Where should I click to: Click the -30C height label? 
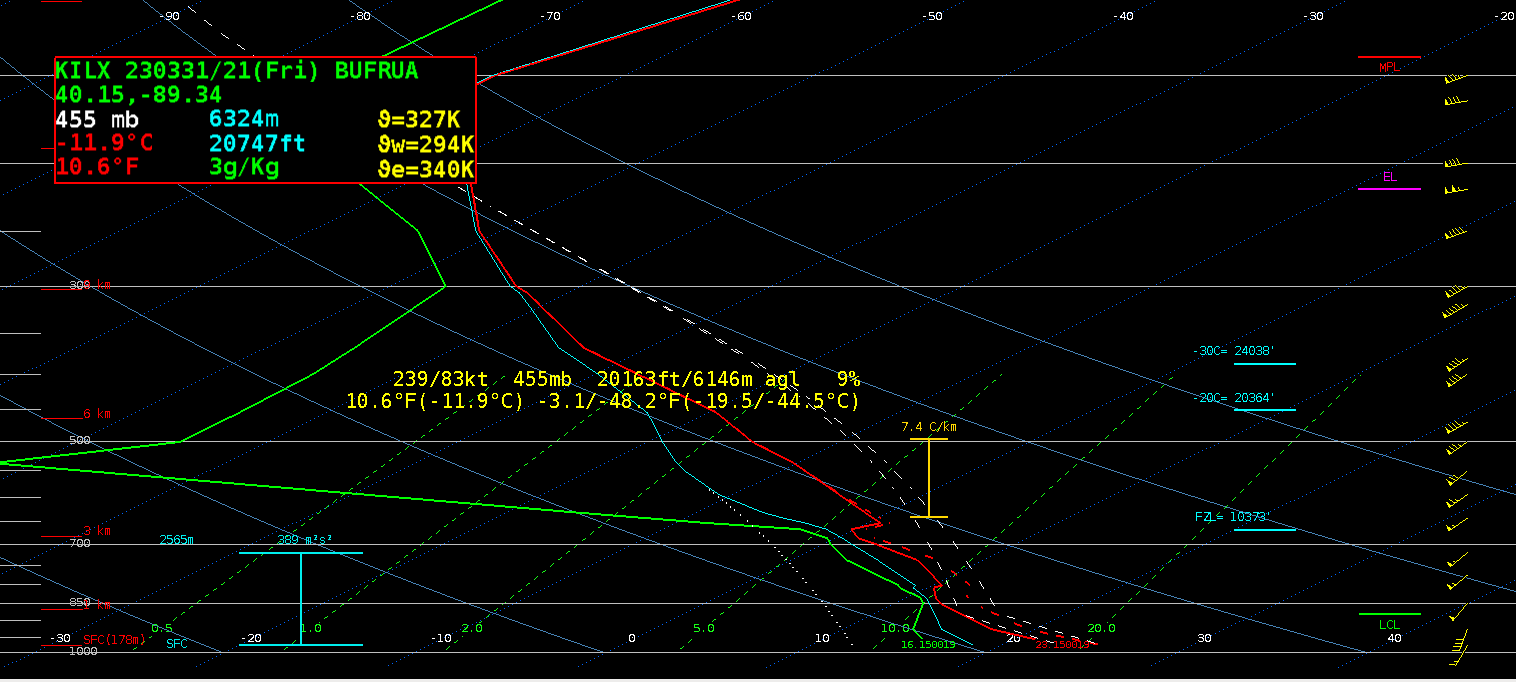pyautogui.click(x=1234, y=352)
